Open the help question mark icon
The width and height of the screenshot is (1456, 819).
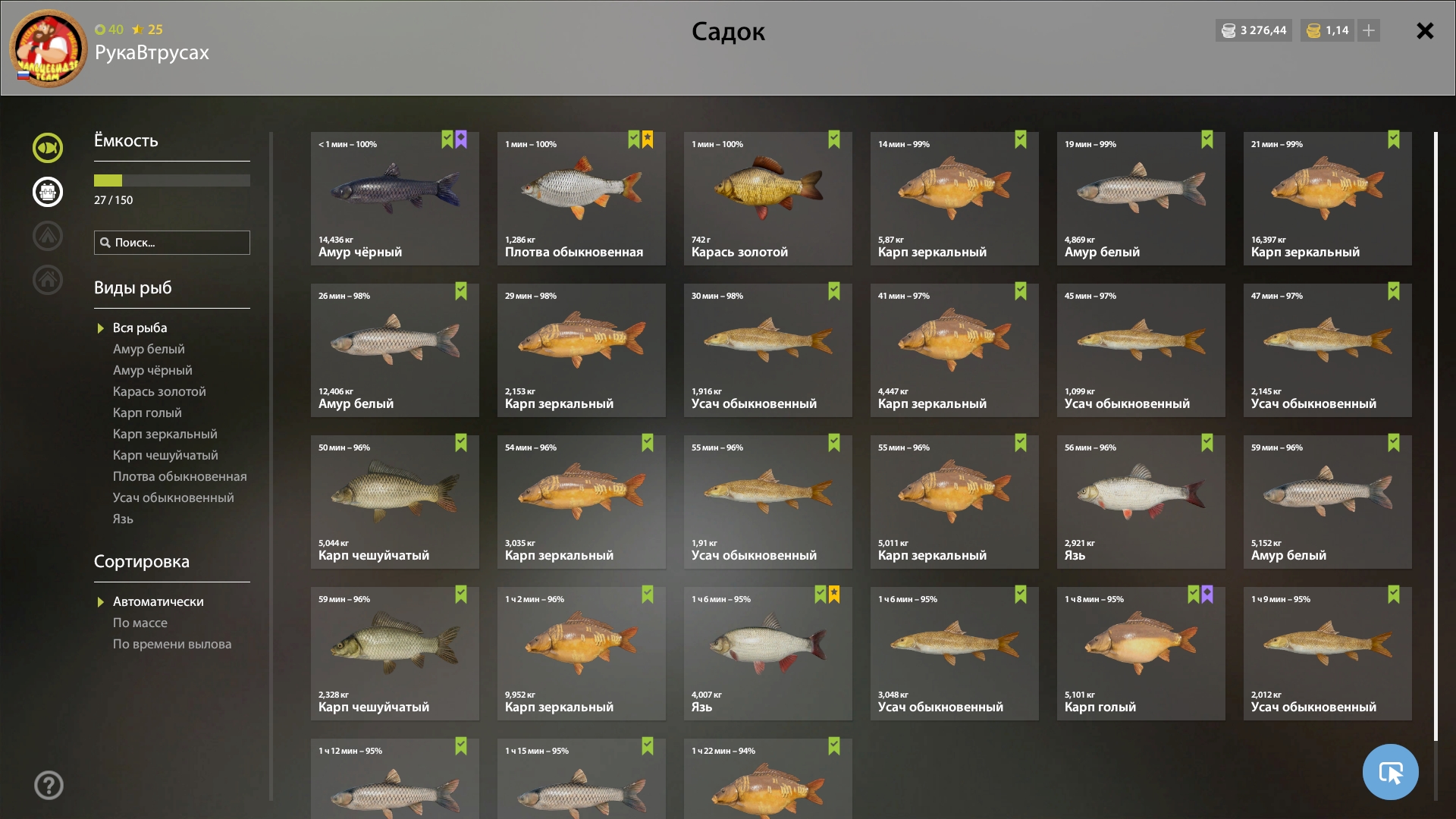[49, 785]
